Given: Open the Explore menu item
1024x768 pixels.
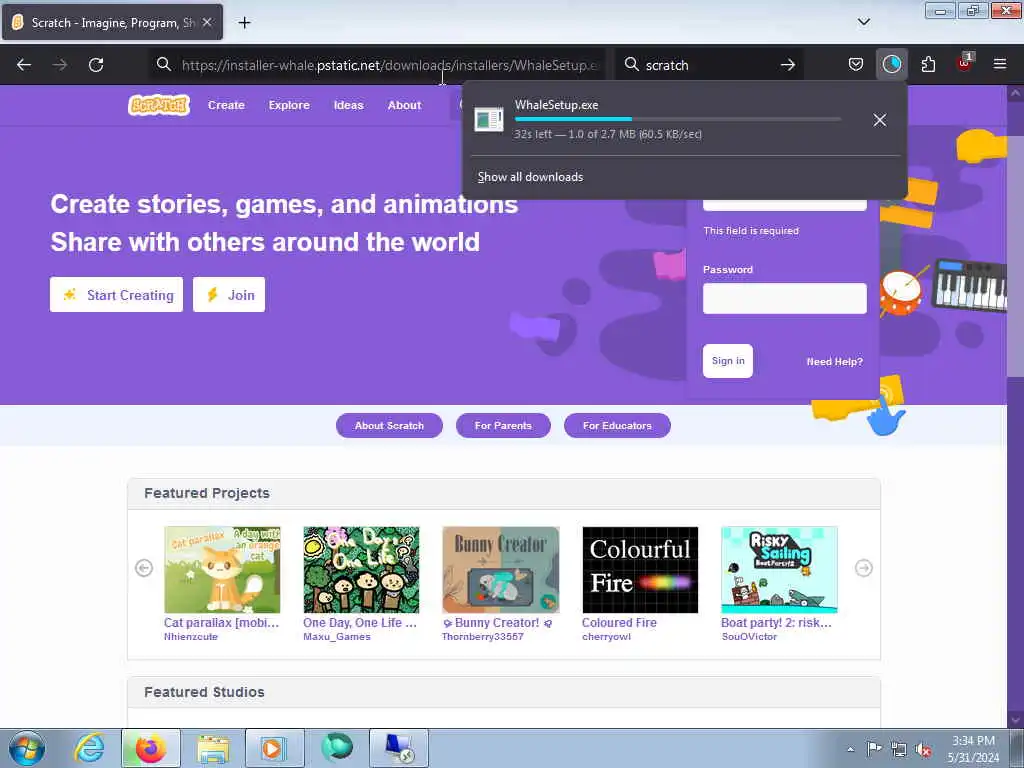Looking at the screenshot, I should point(289,105).
